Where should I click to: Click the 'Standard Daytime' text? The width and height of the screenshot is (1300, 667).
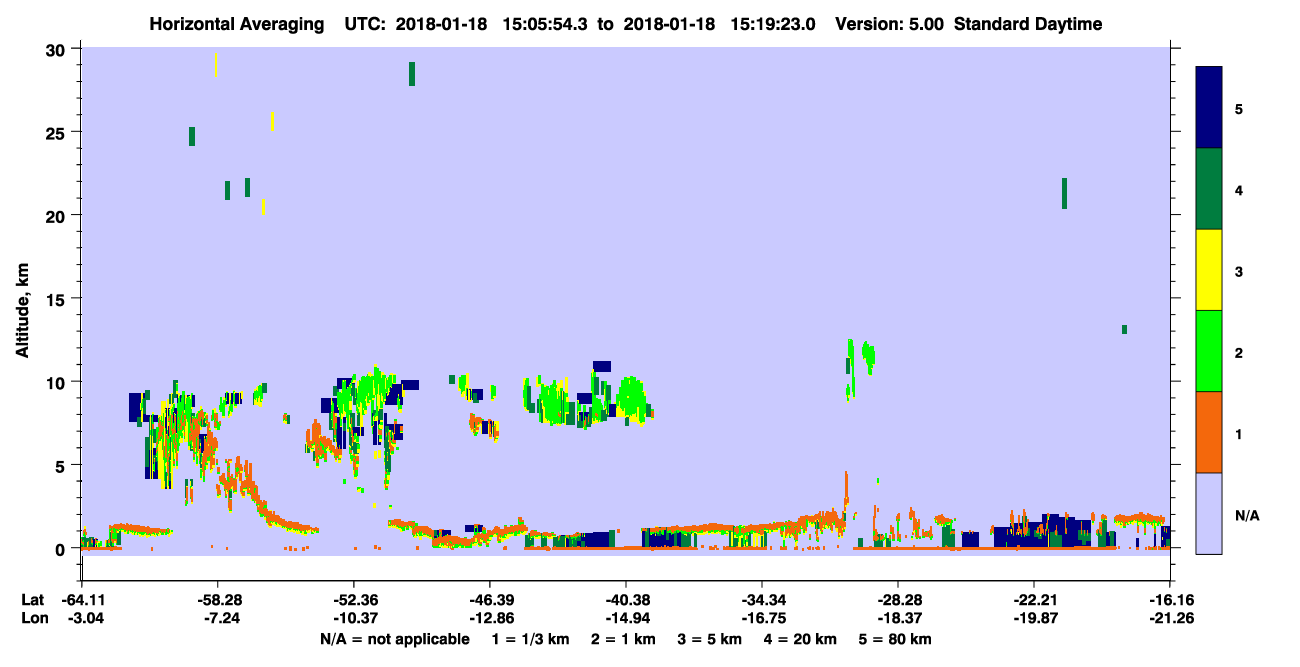(x=1028, y=24)
